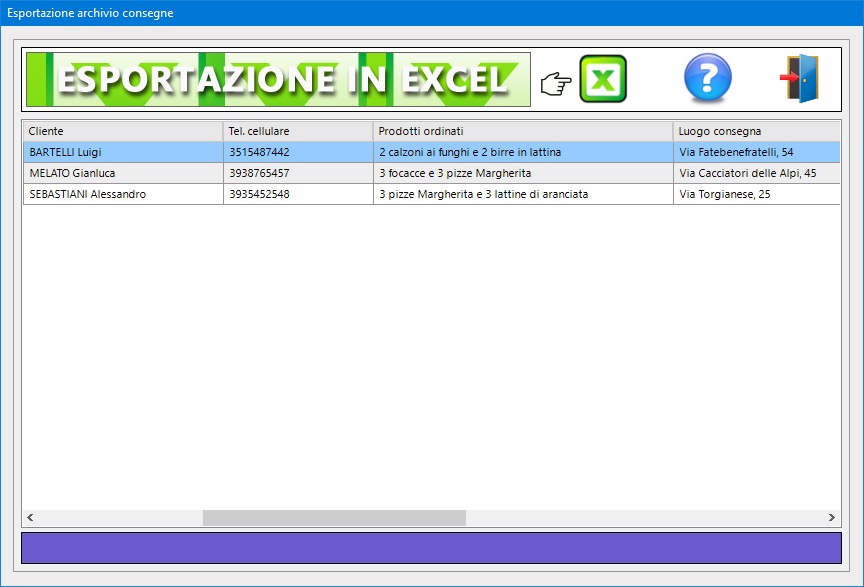Sort by the Tel. cellulare column header
Viewport: 864px width, 587px height.
(298, 131)
